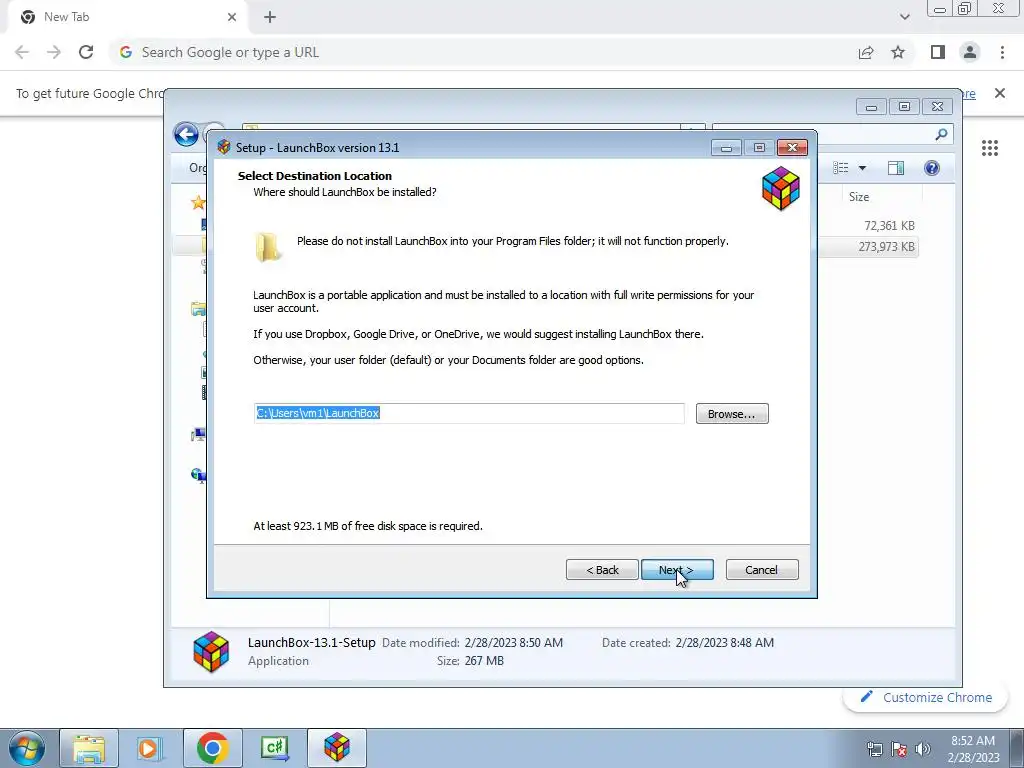Click the folder icon in setup dialog
Image resolution: width=1024 pixels, height=768 pixels.
(267, 247)
